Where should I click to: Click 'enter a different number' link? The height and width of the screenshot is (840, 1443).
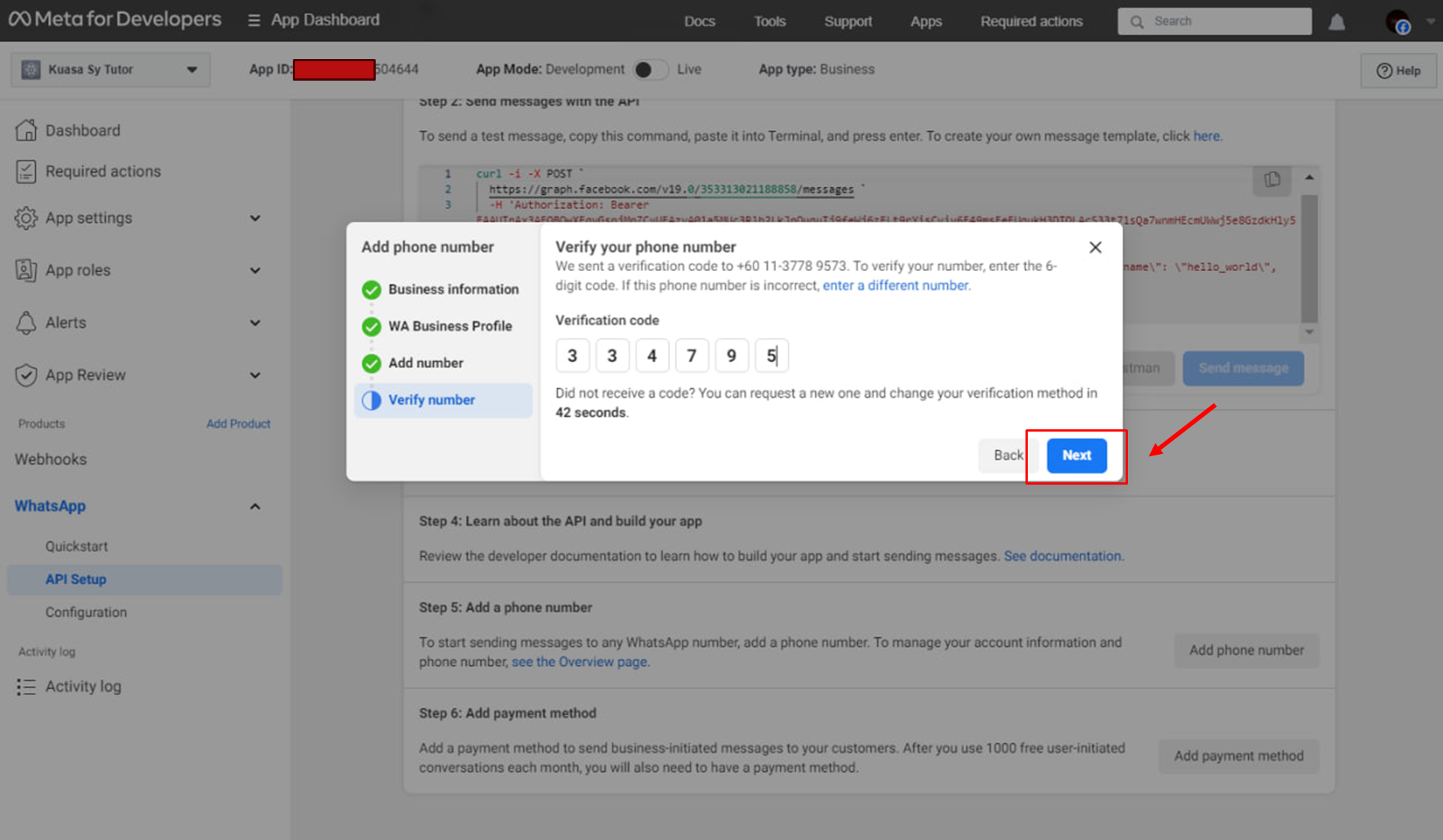tap(896, 285)
